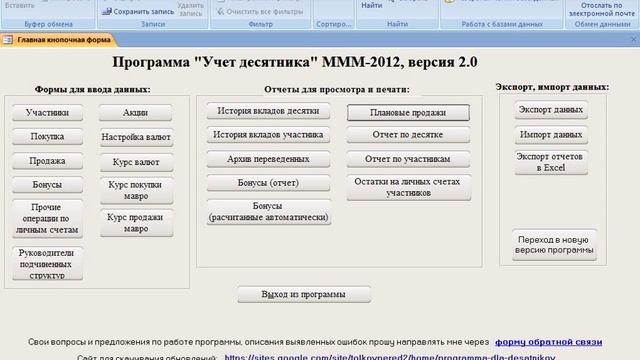Viewport: 640px width, 360px height.
Task: Open the форму обратной связи link
Action: 549,342
